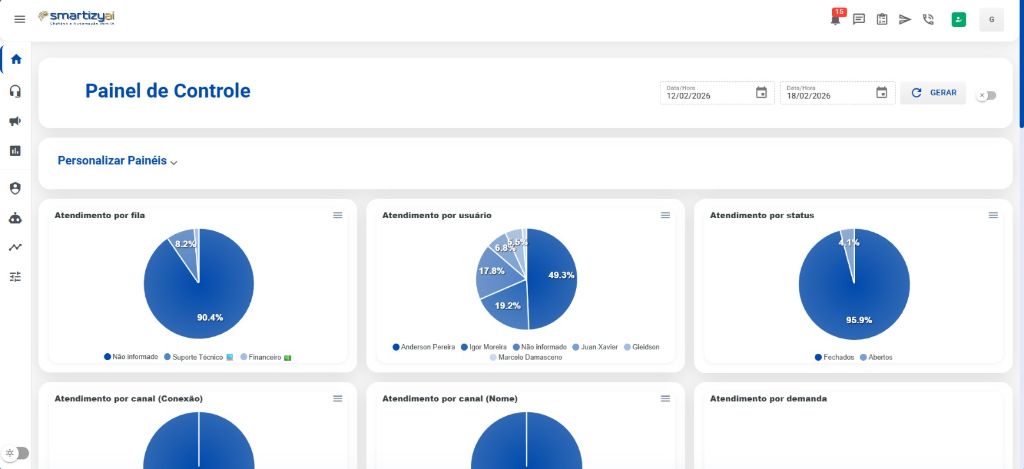Image resolution: width=1024 pixels, height=469 pixels.
Task: Open the shield user admin icon in sidebar
Action: point(16,188)
